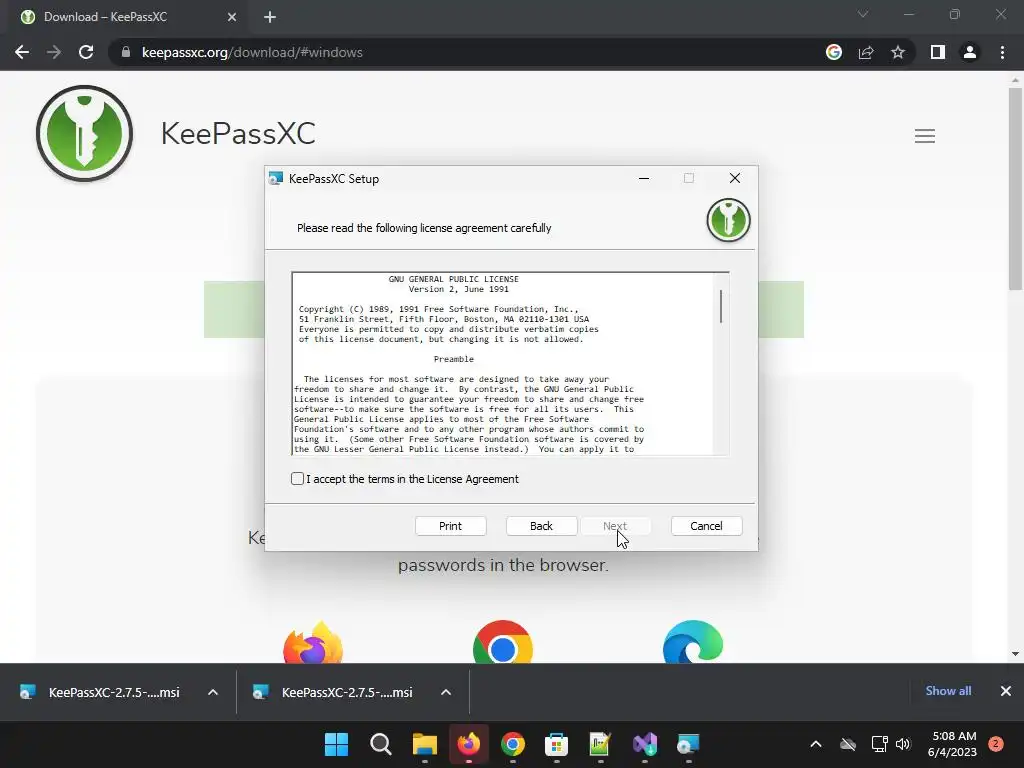
Task: Cancel the KeePassXC Setup
Action: coord(707,526)
